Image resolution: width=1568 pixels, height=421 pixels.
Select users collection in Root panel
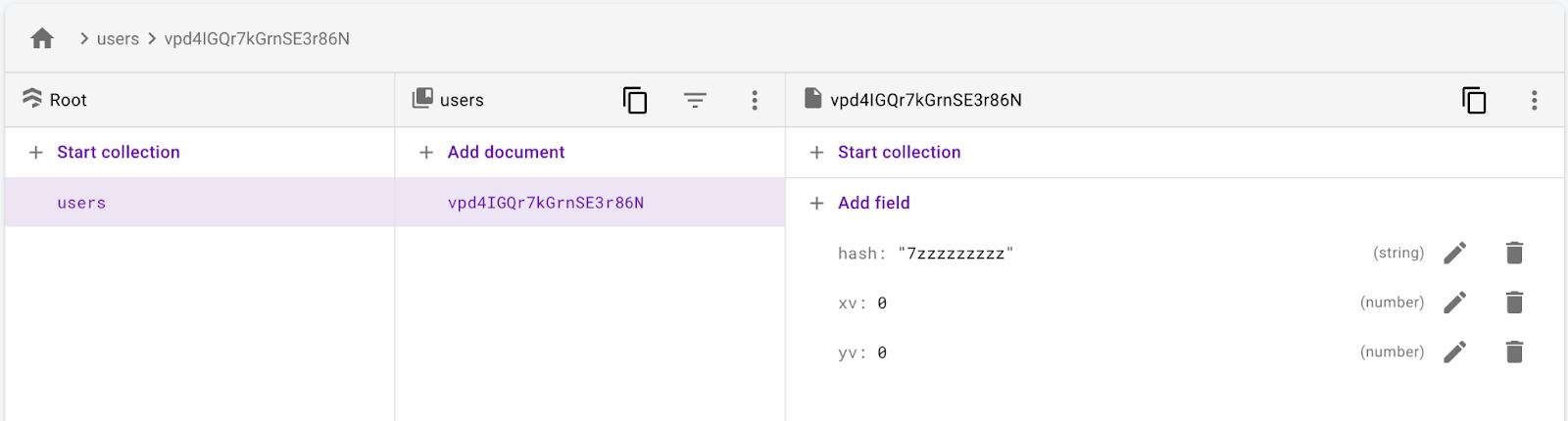click(x=81, y=203)
